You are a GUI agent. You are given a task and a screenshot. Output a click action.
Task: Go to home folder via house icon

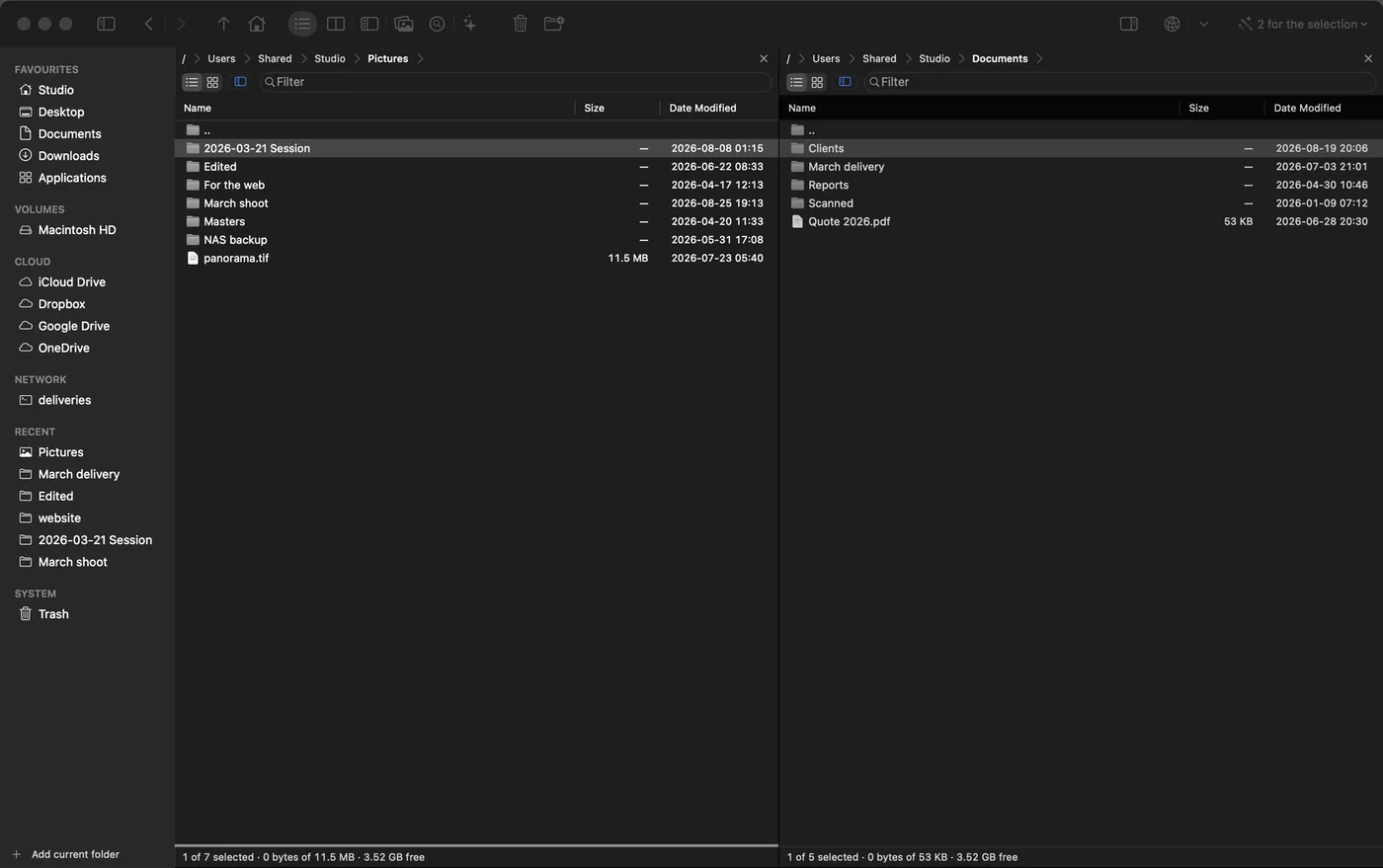point(257,24)
